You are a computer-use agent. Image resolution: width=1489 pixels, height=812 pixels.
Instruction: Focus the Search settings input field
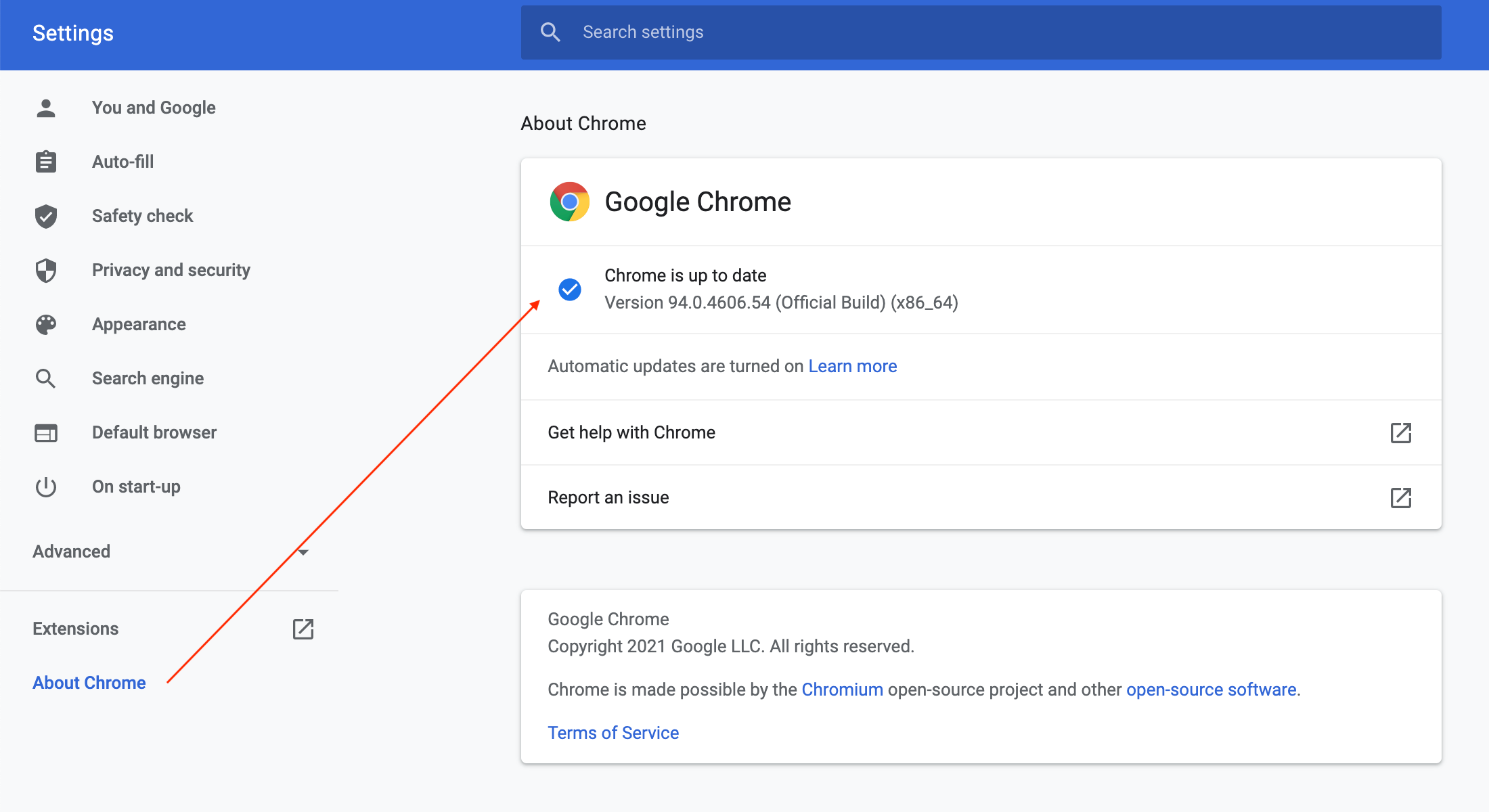981,32
